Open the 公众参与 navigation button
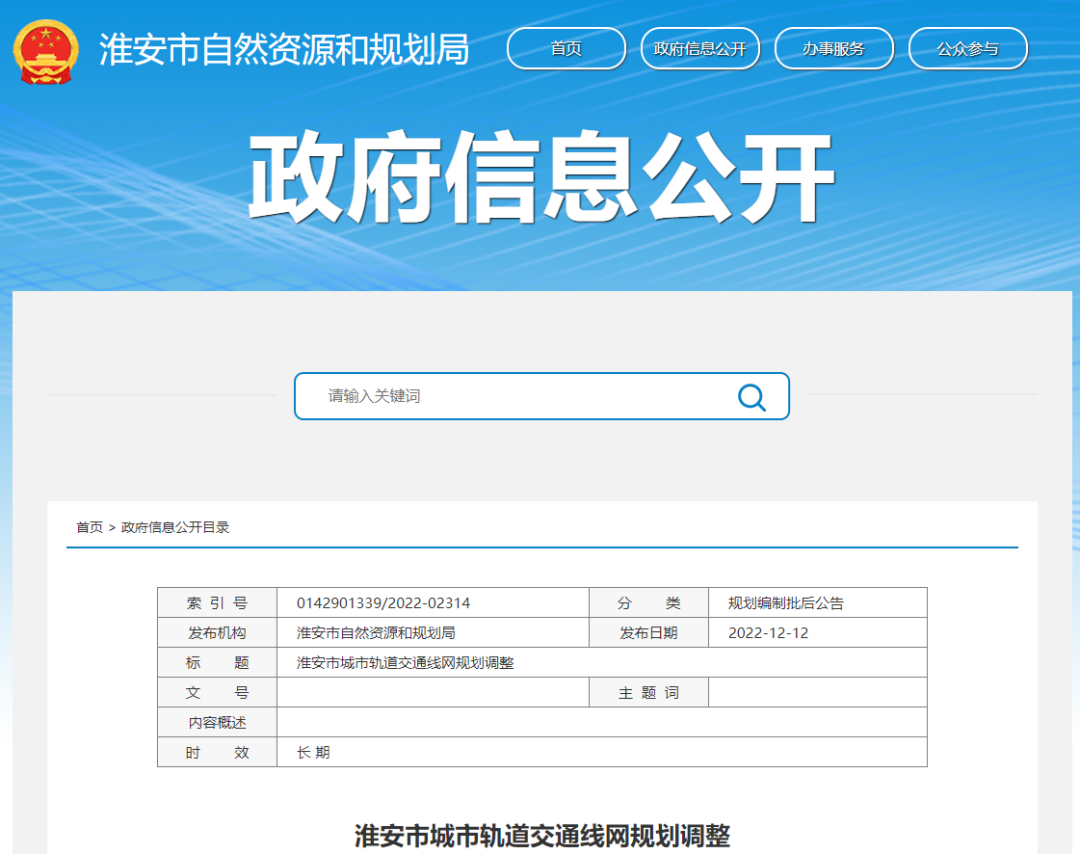The width and height of the screenshot is (1080, 854). click(968, 48)
